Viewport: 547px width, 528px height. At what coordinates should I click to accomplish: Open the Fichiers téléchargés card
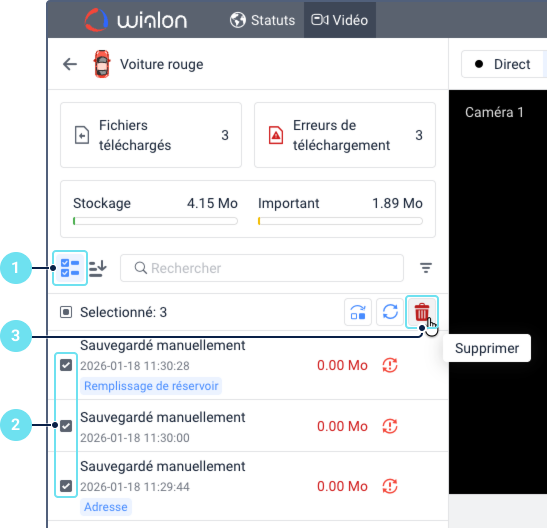tap(151, 135)
